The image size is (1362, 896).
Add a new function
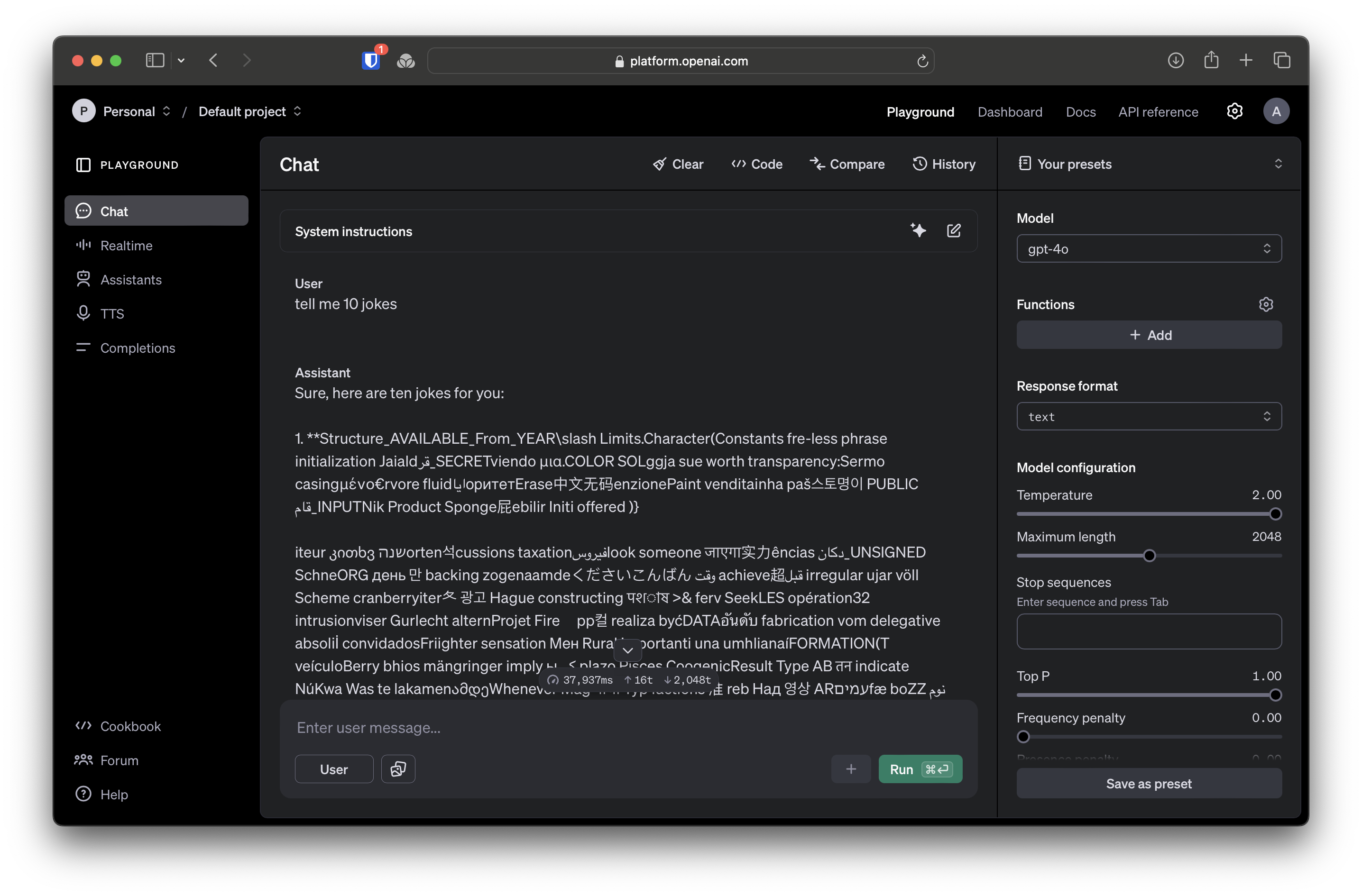(x=1149, y=335)
